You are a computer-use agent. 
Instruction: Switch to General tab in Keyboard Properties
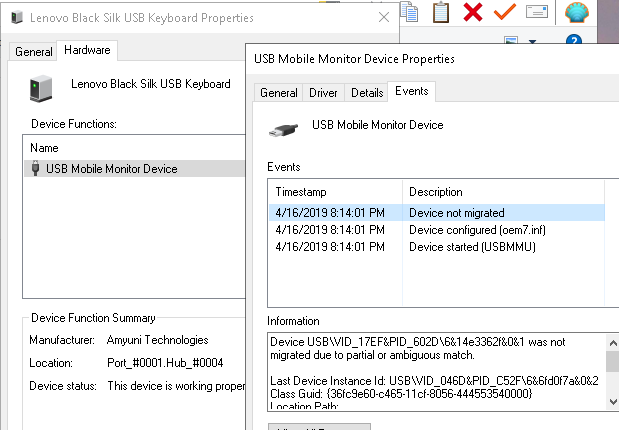coord(34,52)
